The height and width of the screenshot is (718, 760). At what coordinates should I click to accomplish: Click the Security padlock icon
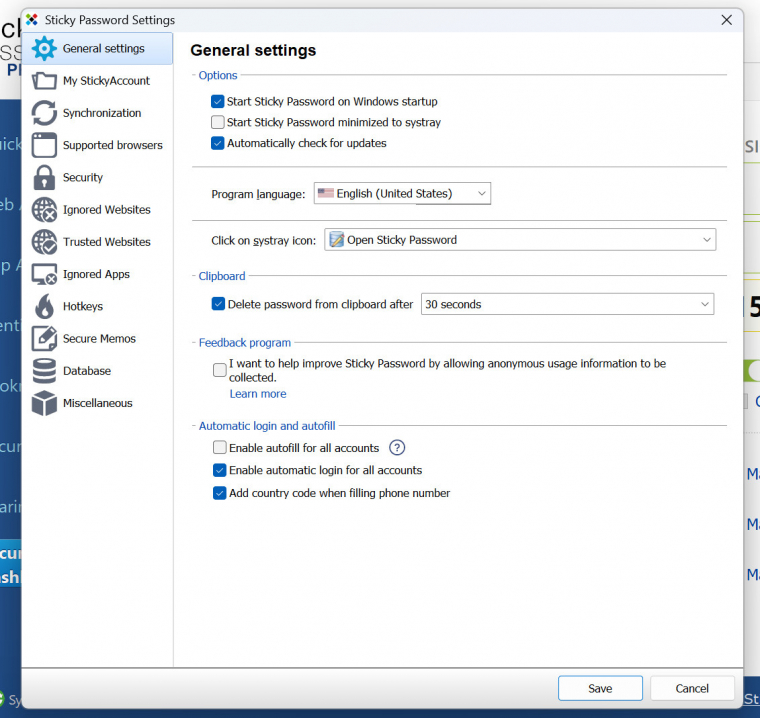click(45, 177)
